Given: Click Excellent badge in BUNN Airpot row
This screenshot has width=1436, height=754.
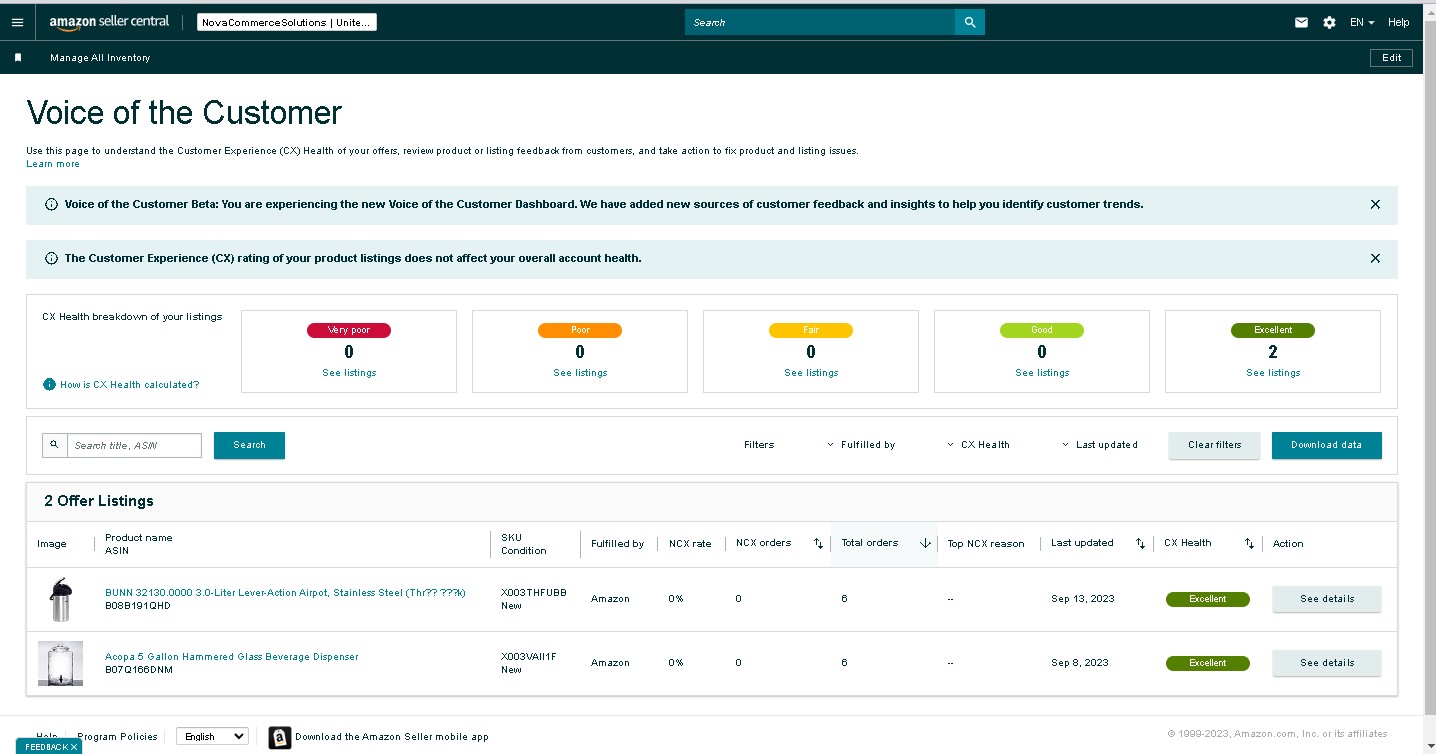Looking at the screenshot, I should [1208, 599].
